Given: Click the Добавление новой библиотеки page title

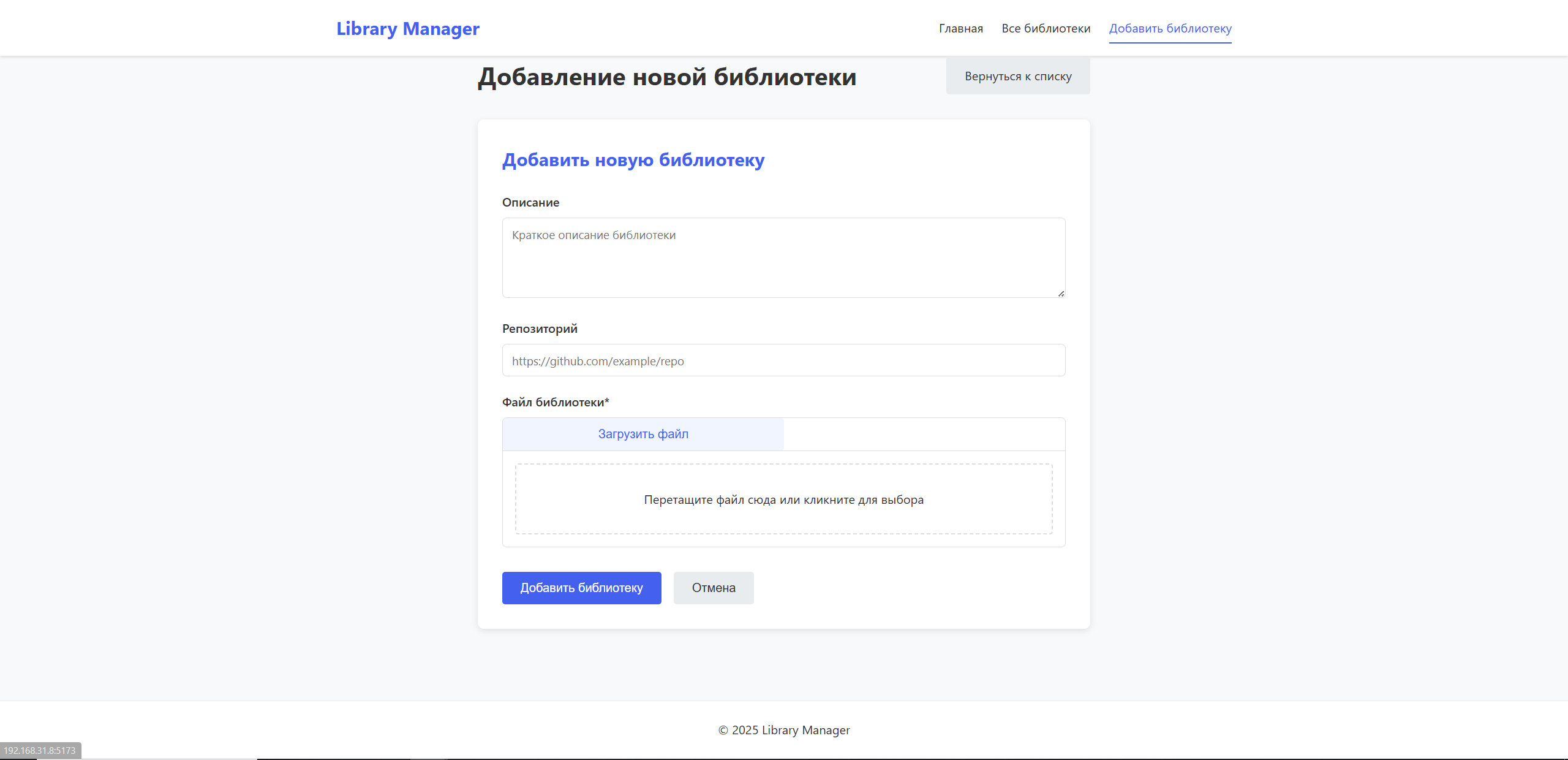Looking at the screenshot, I should coord(667,77).
